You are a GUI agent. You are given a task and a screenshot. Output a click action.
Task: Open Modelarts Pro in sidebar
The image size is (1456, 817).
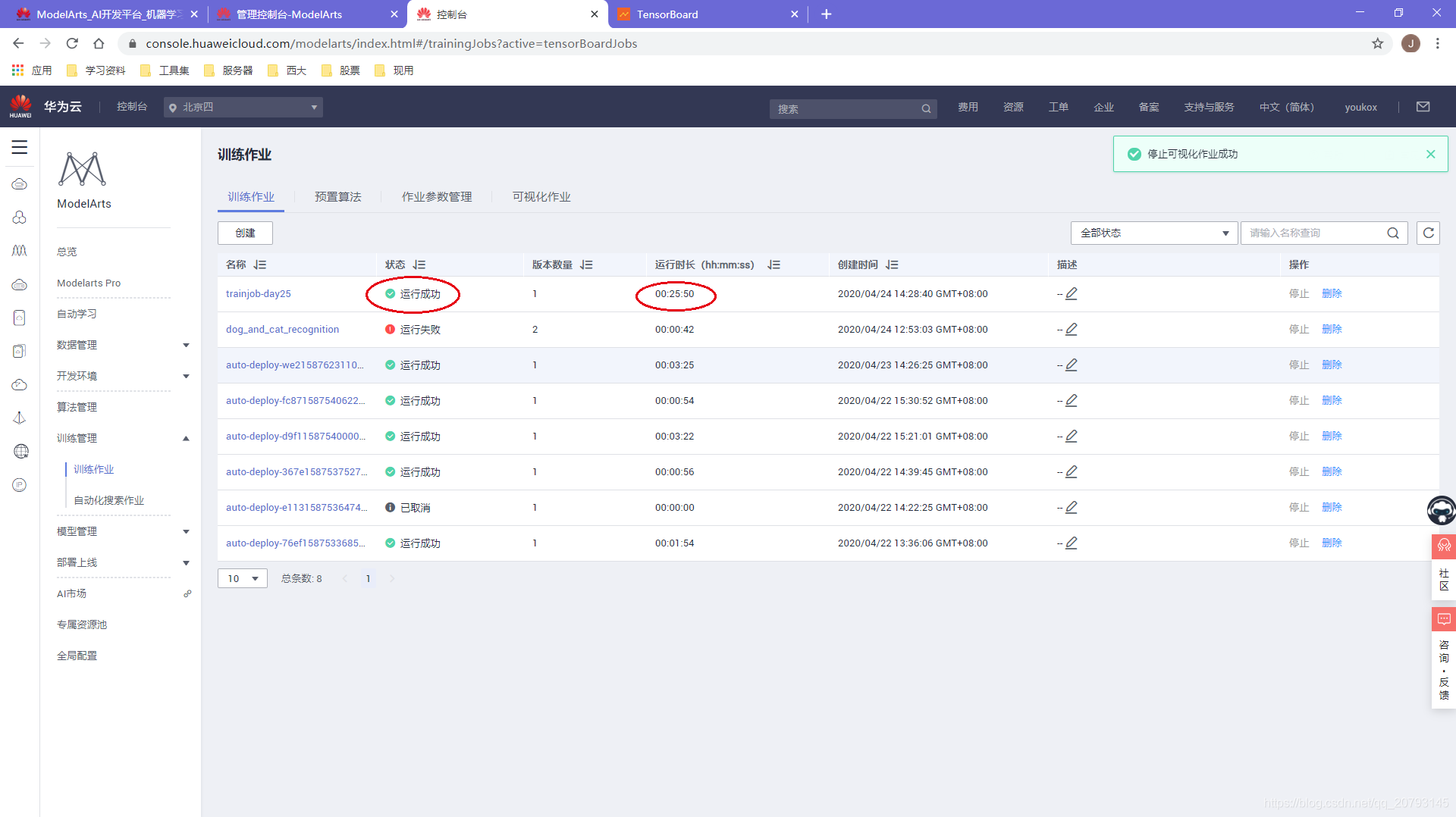pos(89,283)
